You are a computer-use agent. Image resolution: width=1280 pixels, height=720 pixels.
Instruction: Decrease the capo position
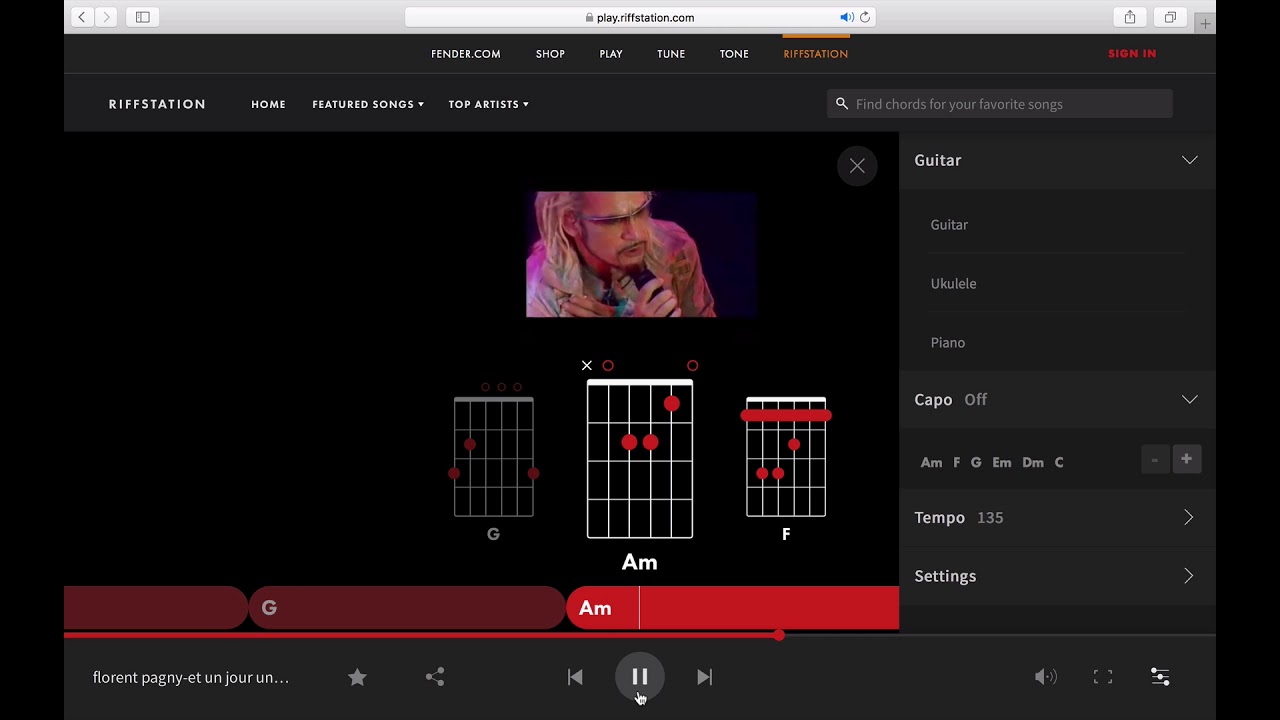click(x=1155, y=459)
